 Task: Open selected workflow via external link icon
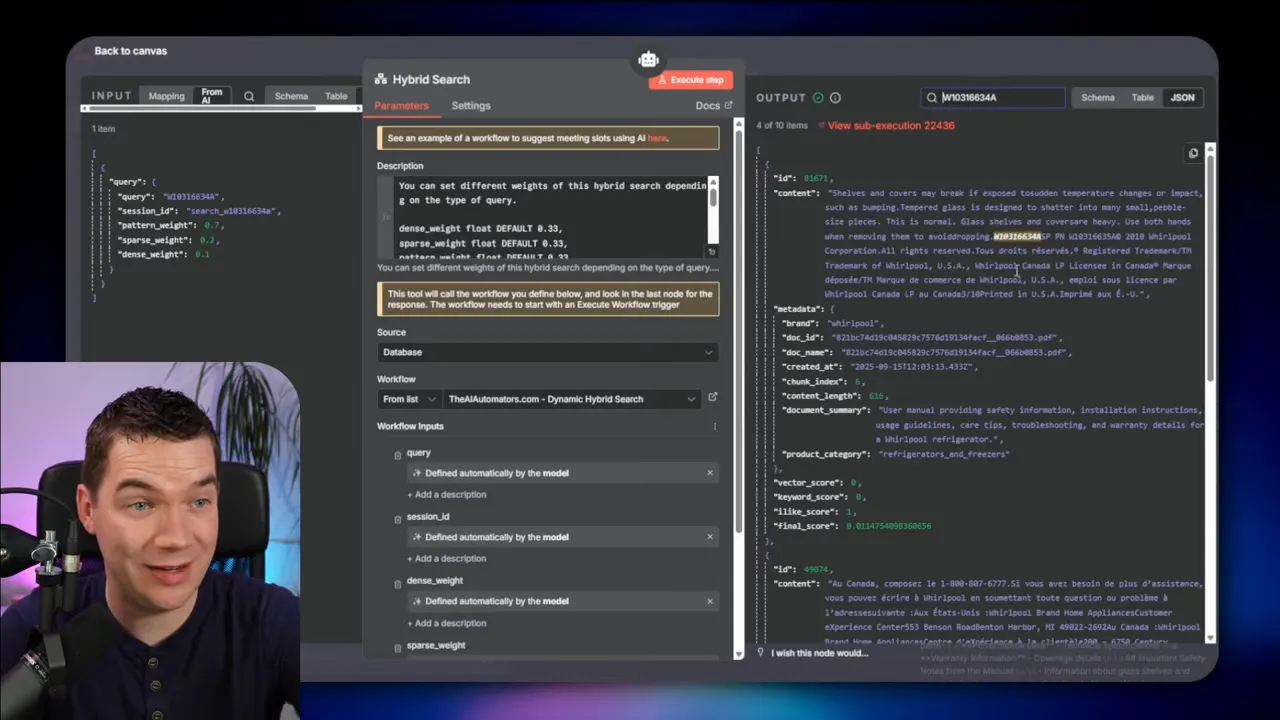click(x=713, y=398)
